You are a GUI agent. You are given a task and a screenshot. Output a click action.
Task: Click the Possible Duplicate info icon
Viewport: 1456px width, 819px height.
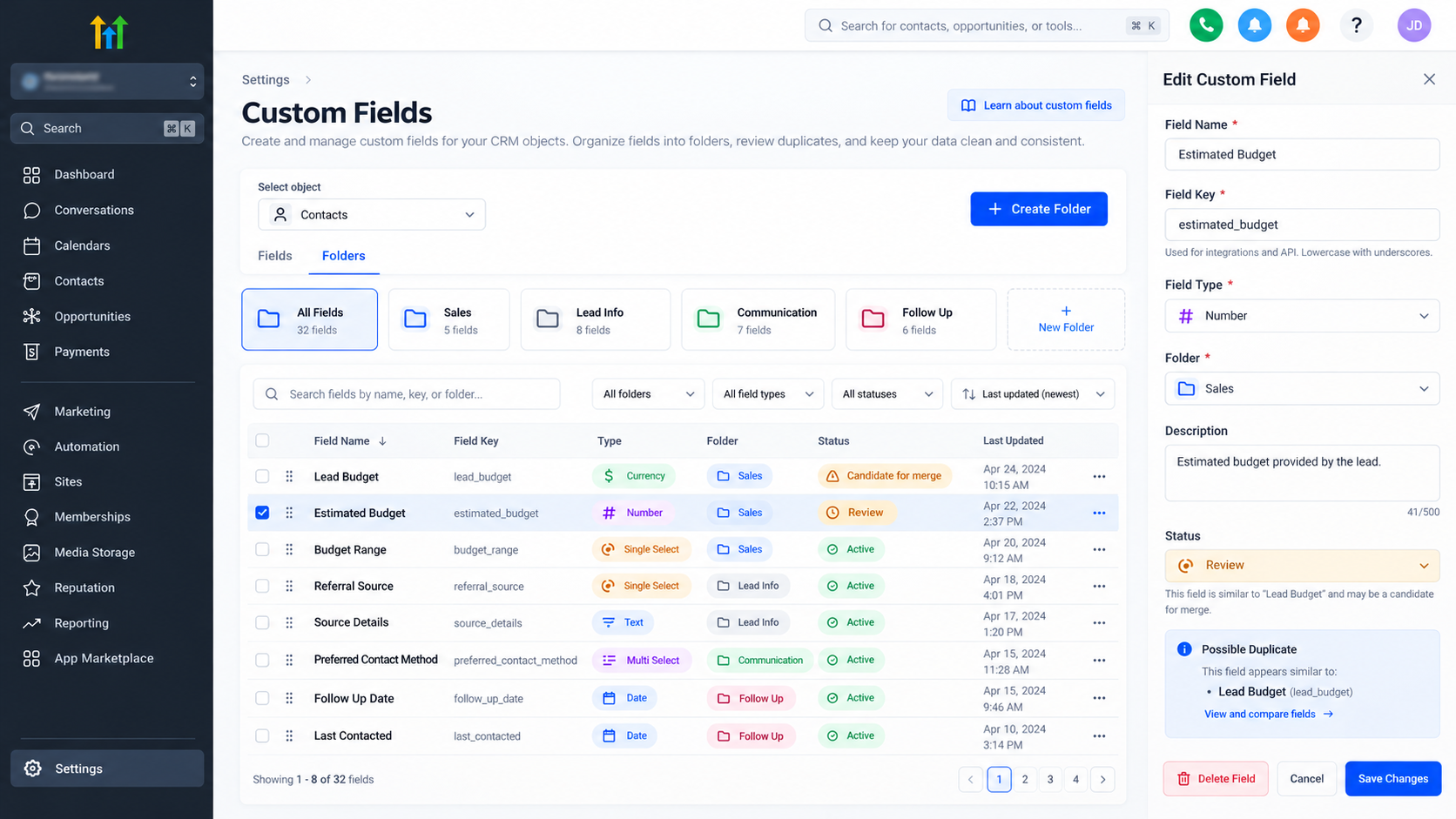pos(1184,649)
